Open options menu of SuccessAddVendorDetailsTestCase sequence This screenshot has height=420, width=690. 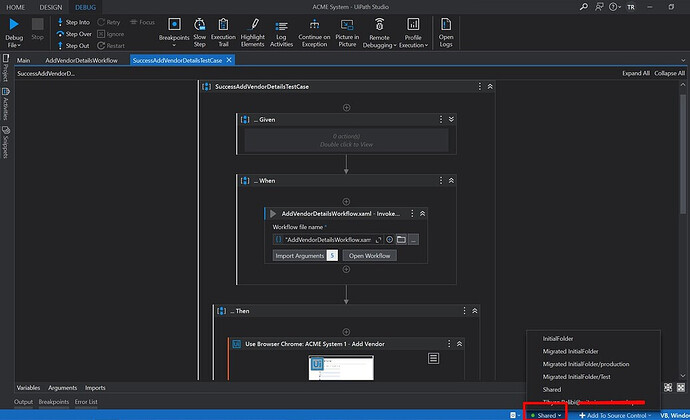click(480, 87)
